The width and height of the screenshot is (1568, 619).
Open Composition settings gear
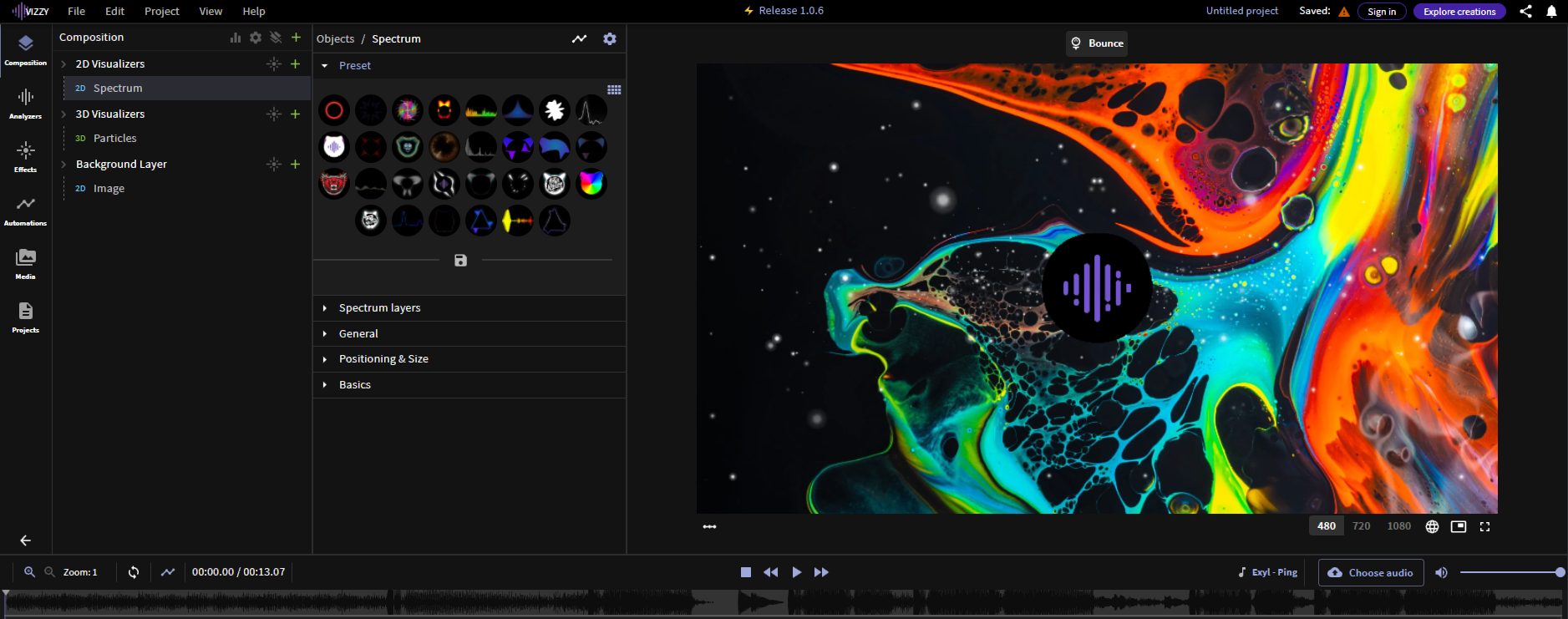[x=256, y=38]
